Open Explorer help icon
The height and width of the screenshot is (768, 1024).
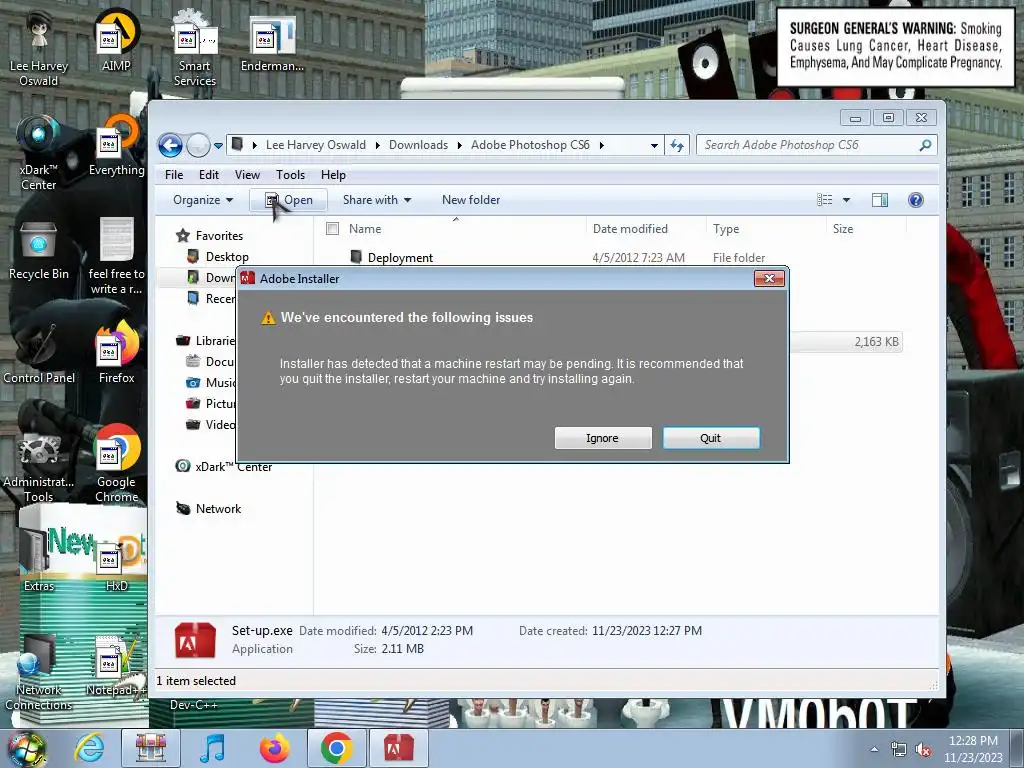click(x=916, y=200)
